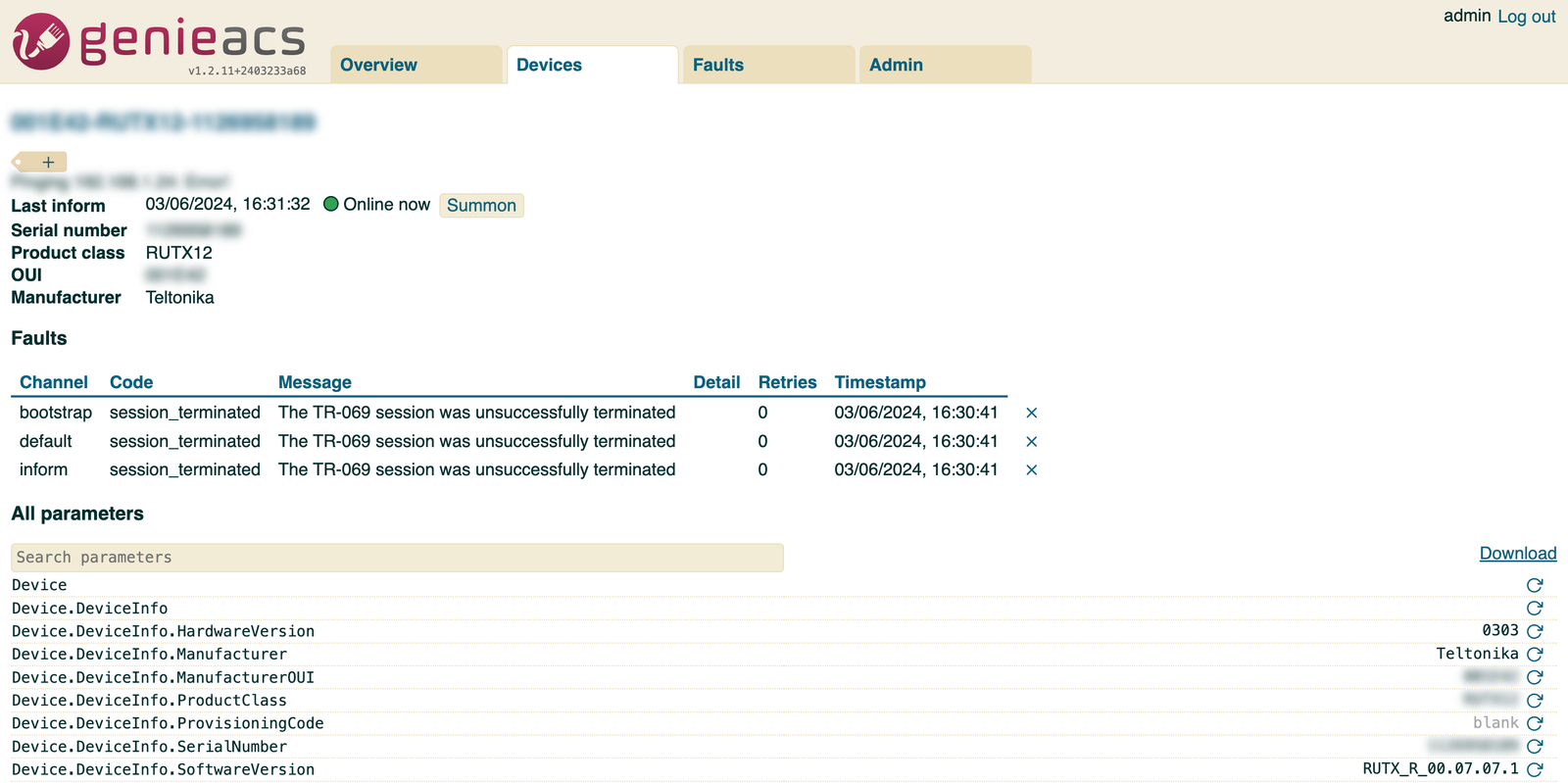Click the default channel cell
This screenshot has height=783, width=1568.
click(x=46, y=441)
